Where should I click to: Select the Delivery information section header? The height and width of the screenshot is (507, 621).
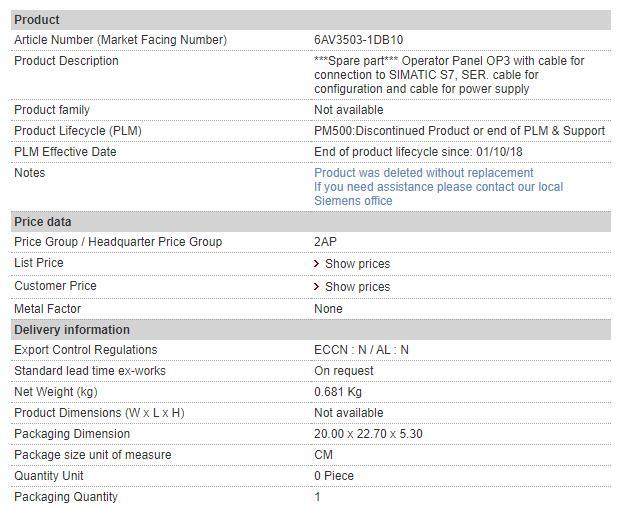click(72, 330)
